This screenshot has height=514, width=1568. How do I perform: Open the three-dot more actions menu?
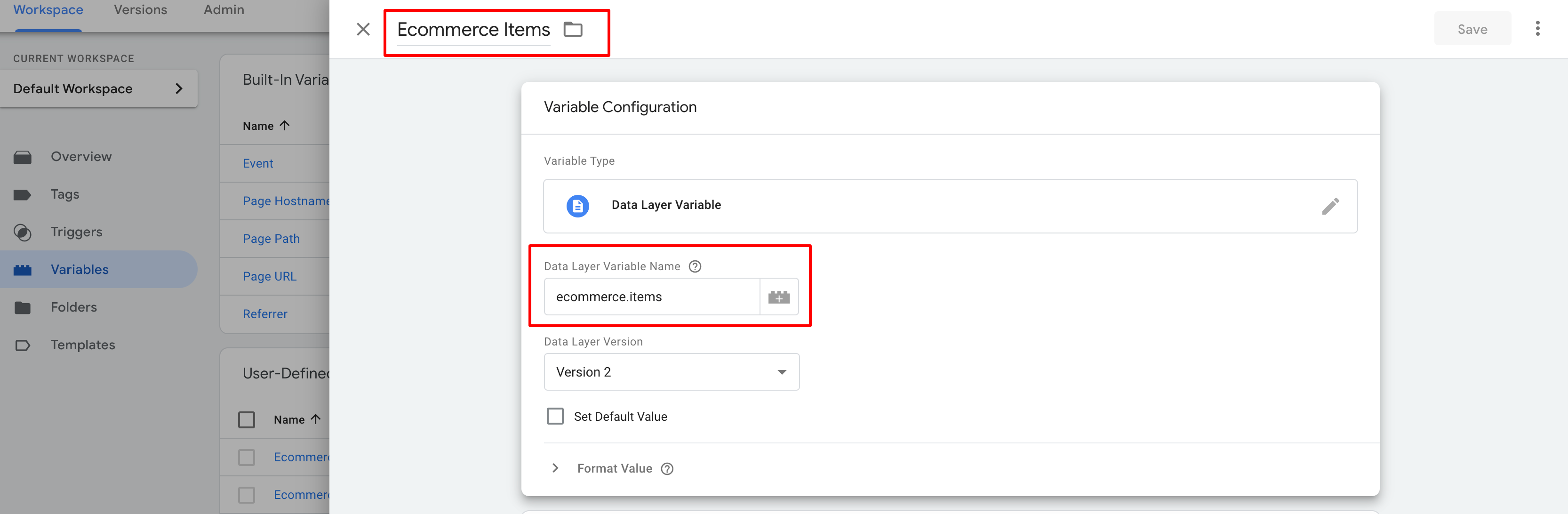1537,29
